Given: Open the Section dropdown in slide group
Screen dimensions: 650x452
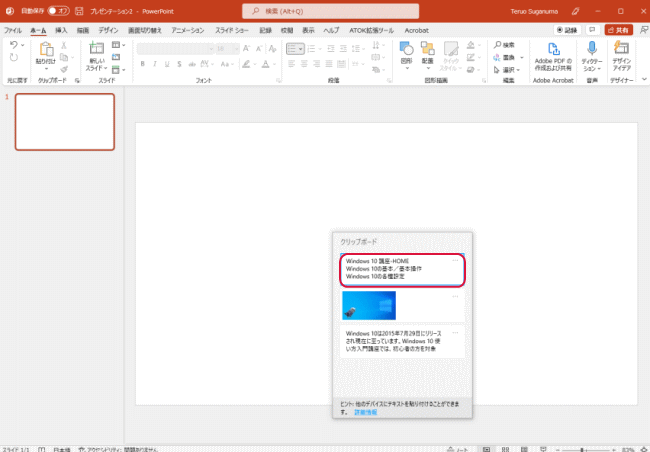Looking at the screenshot, I should (119, 69).
